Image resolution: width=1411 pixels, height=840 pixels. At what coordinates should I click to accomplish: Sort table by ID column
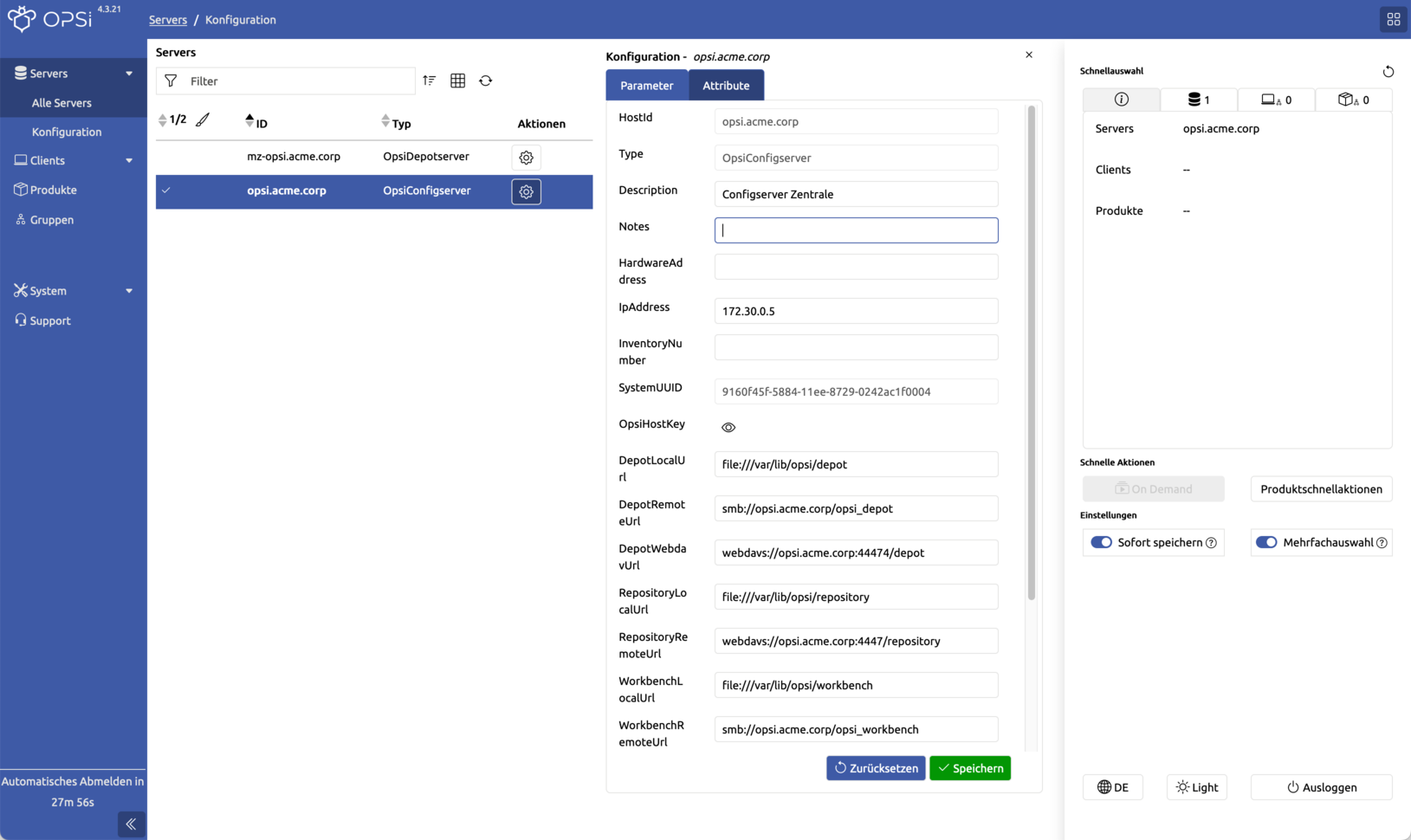(x=256, y=122)
